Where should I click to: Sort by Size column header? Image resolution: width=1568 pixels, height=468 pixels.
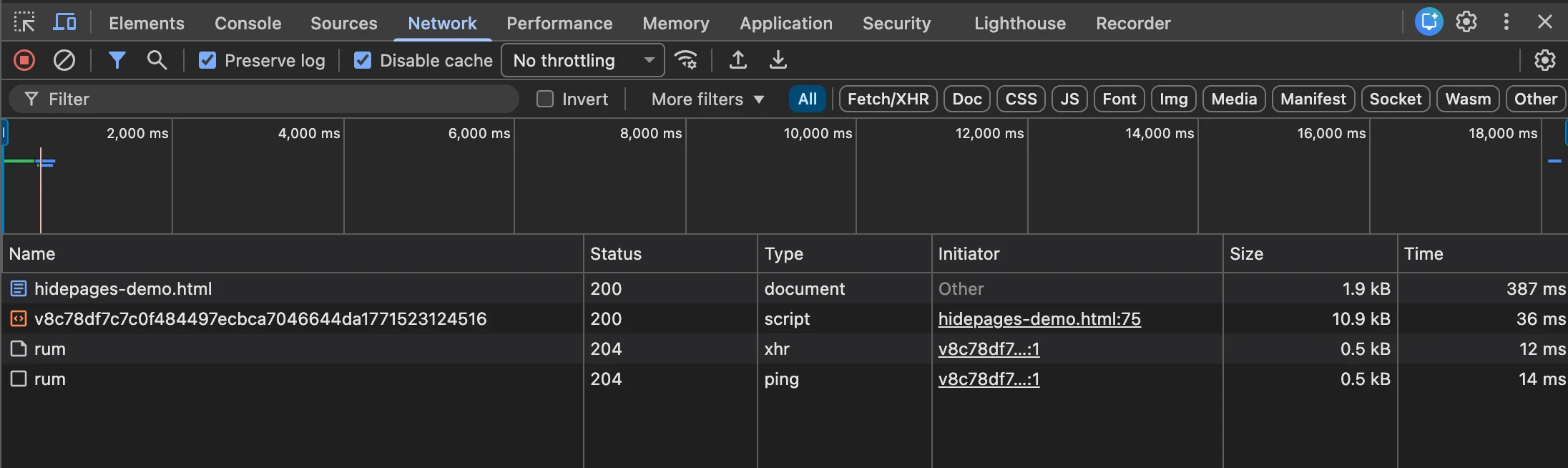[1310, 254]
